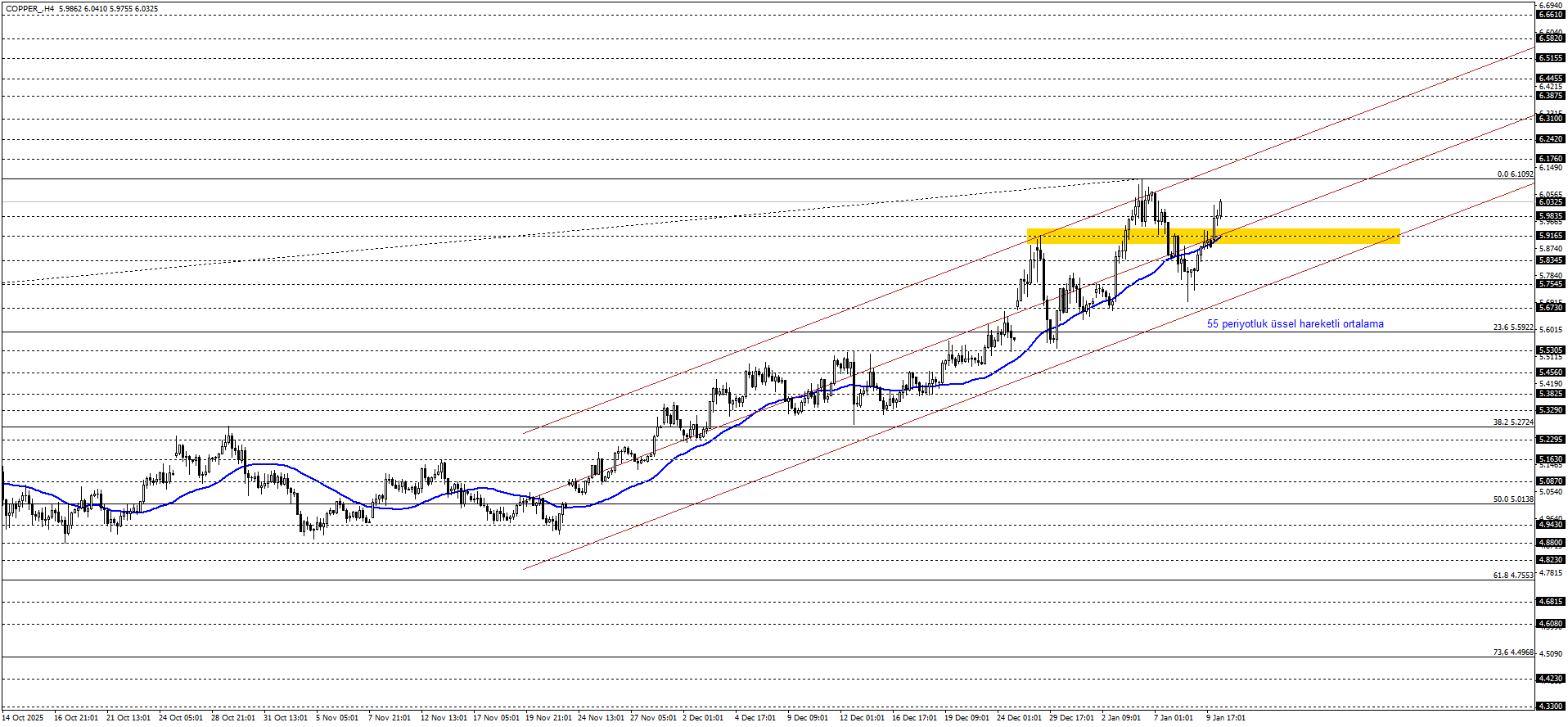Viewport: 1568px width, 727px height.
Task: Select the '2 Dec 01:01' time axis label
Action: pyautogui.click(x=702, y=718)
